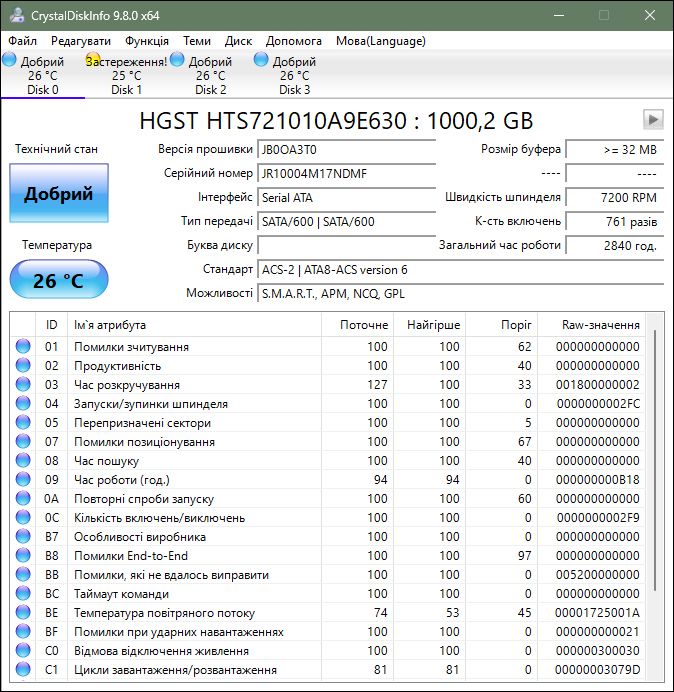Click raw value 0000003079D in row C1
The width and height of the screenshot is (674, 692).
[597, 669]
